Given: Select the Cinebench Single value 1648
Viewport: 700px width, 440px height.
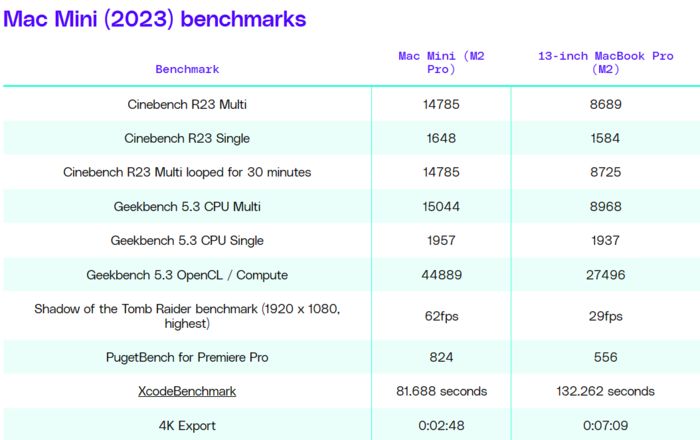Looking at the screenshot, I should pos(441,138).
